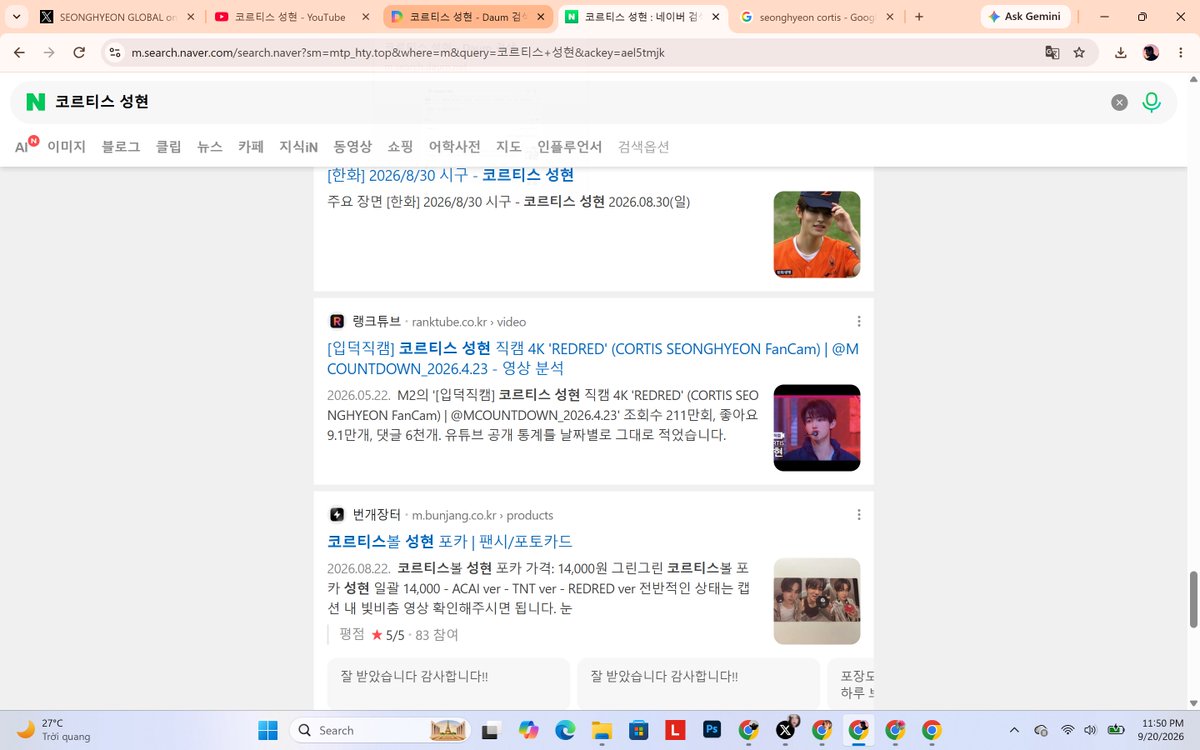This screenshot has height=750, width=1200.
Task: Close the Daum search tab
Action: click(x=540, y=17)
